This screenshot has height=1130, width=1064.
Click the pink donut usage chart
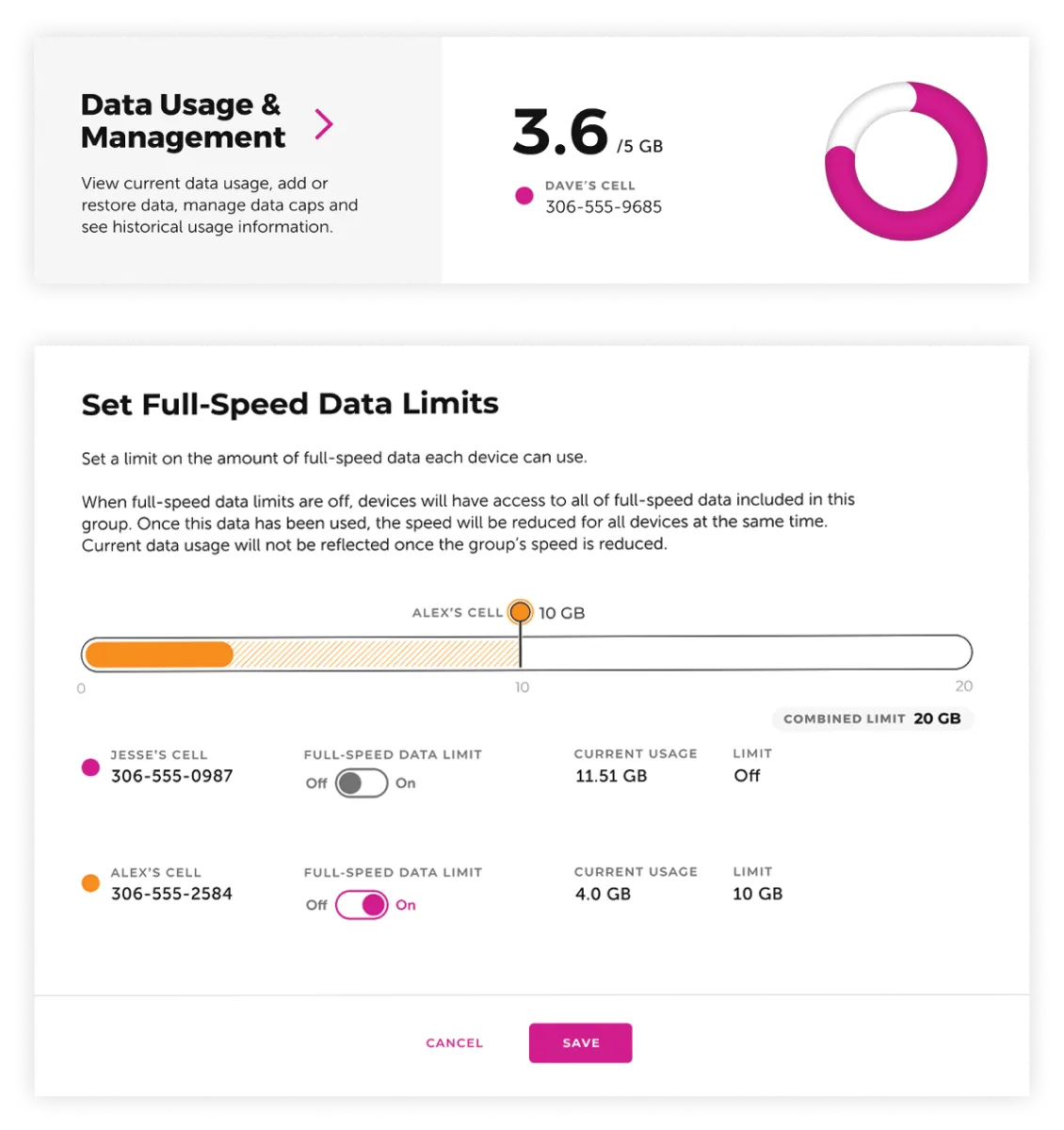(905, 162)
